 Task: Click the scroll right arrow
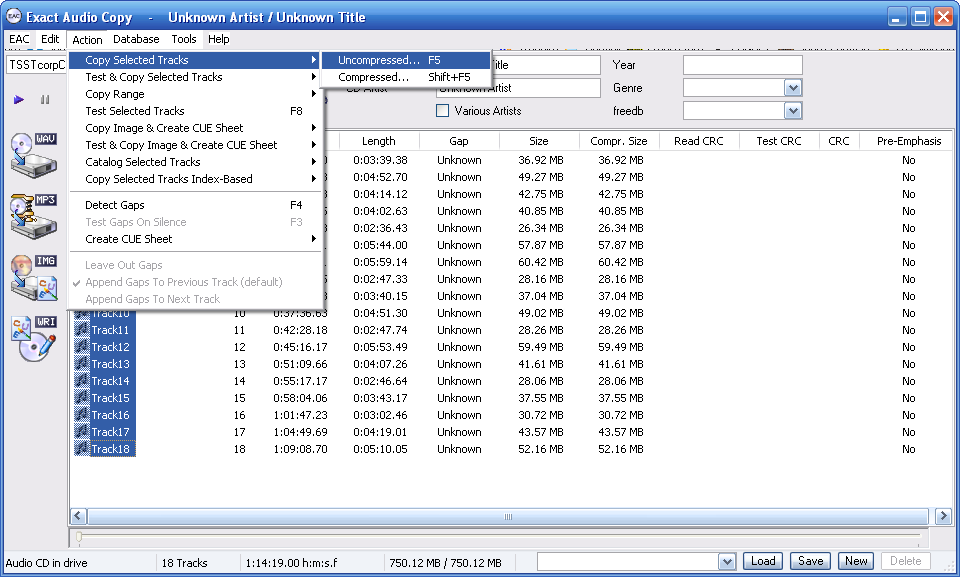943,516
